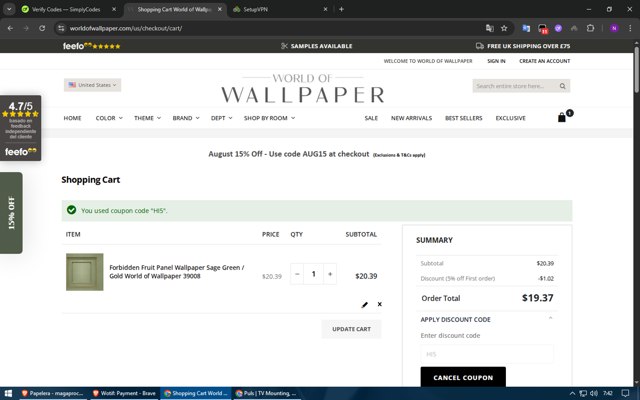Screen dimensions: 640x400
Task: Click the browser address bar URL
Action: pos(126,28)
